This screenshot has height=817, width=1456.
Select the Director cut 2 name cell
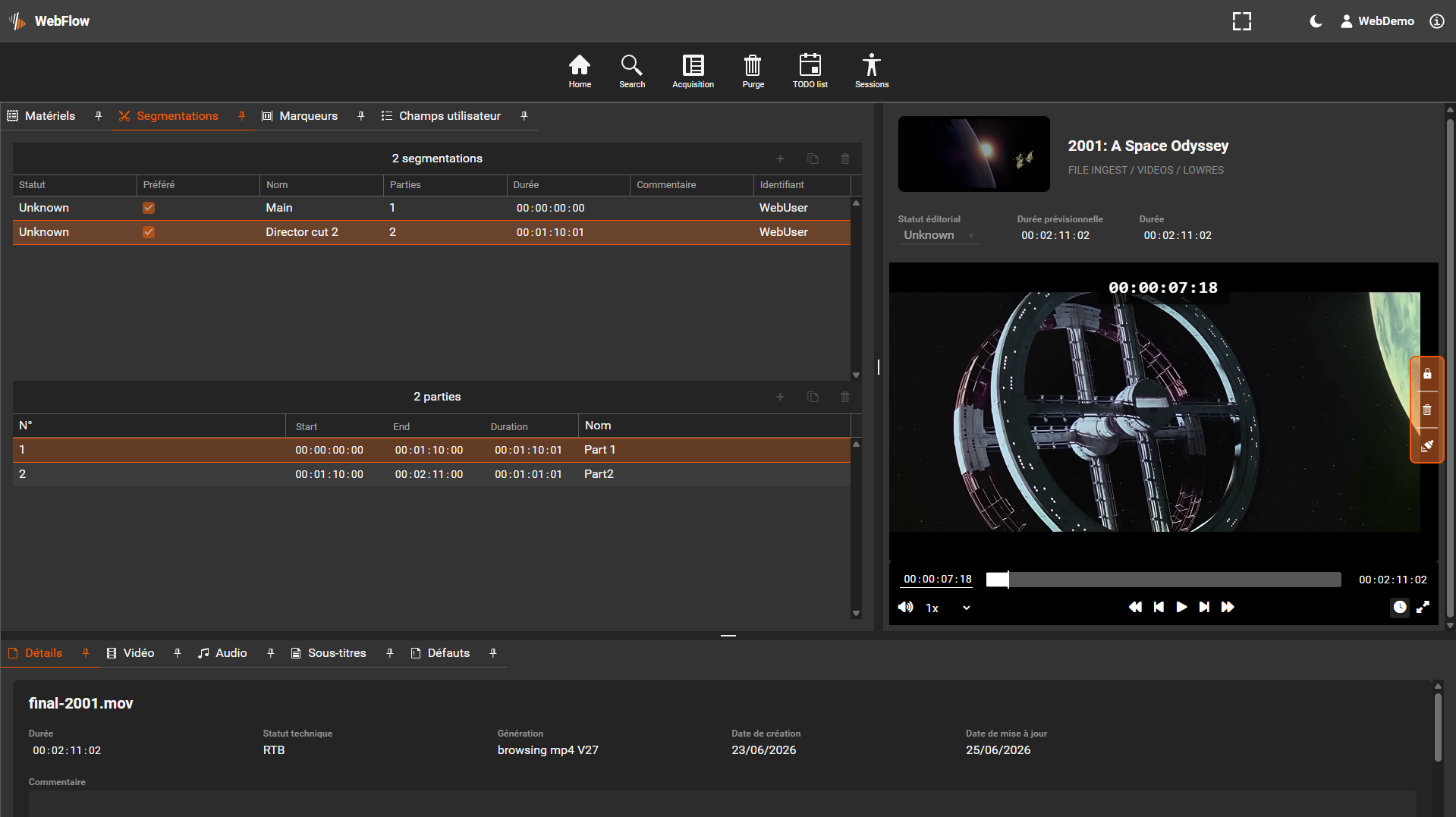[x=302, y=232]
